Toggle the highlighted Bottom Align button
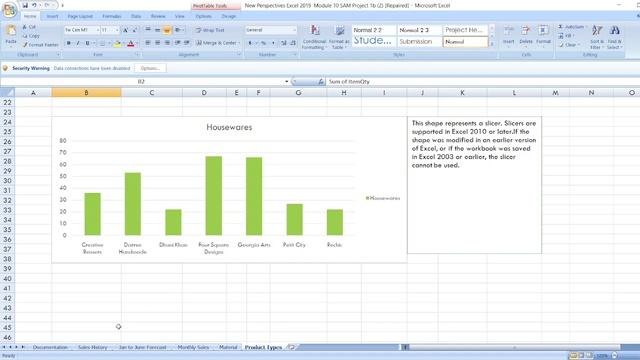The height and width of the screenshot is (360, 640). click(167, 30)
